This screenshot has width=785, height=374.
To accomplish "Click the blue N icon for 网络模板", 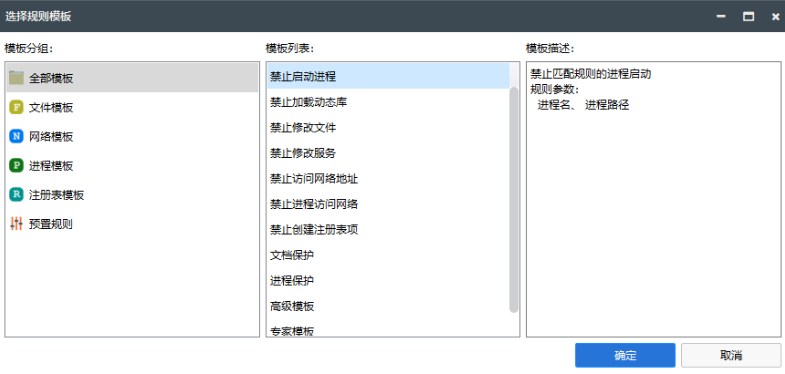I will pos(17,136).
